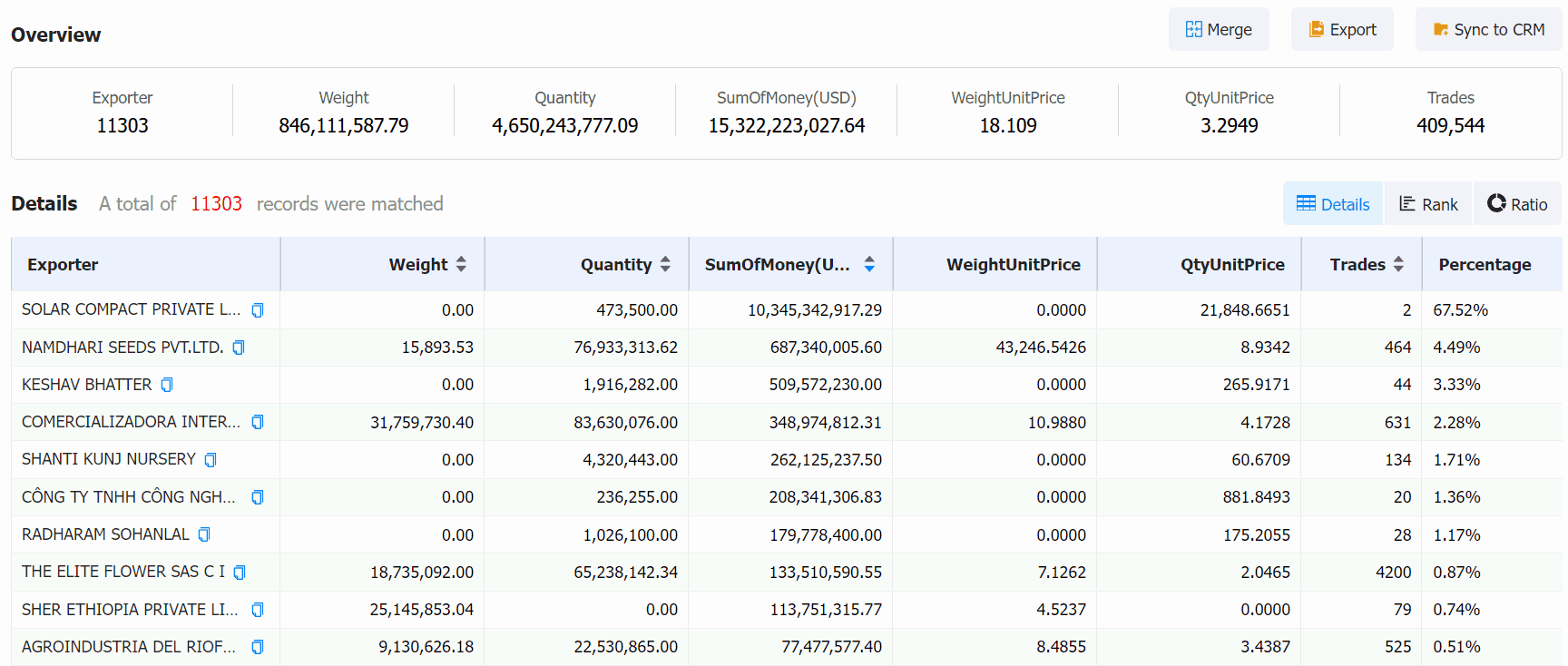Screen dimensions: 1568x666
Task: Click overview WeightUnitPrice value 18.109
Action: pos(1008,125)
